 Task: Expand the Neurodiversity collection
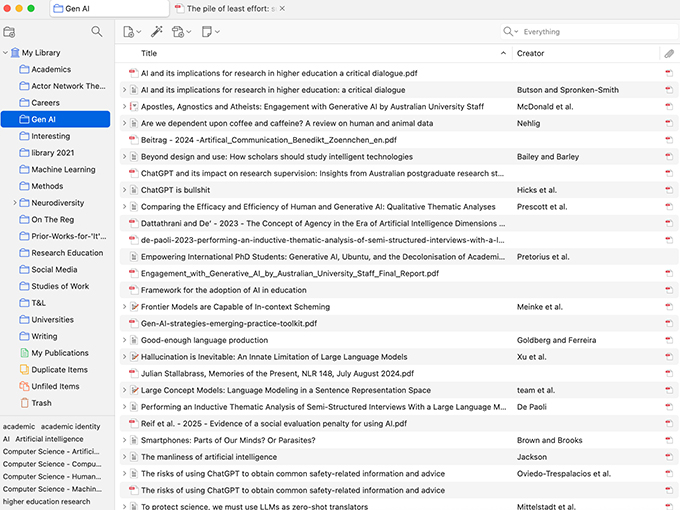13,203
